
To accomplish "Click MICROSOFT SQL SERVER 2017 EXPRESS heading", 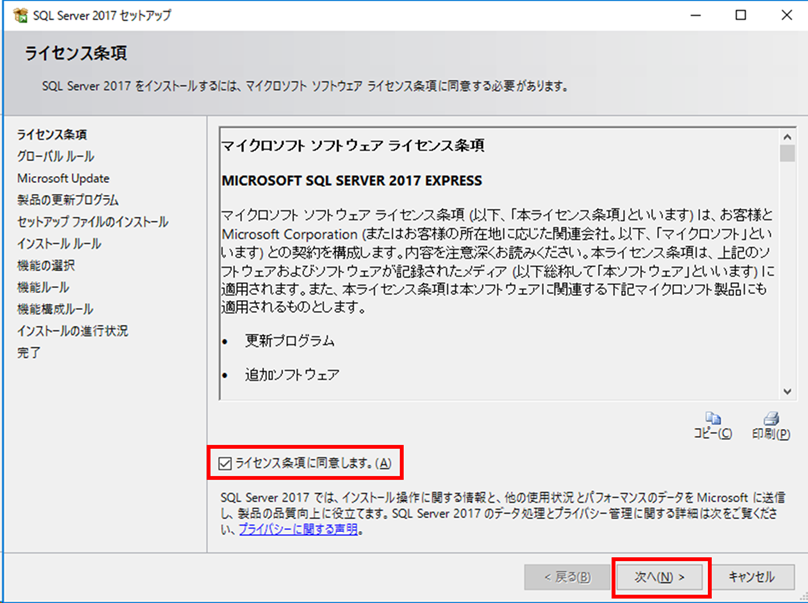I will point(352,180).
